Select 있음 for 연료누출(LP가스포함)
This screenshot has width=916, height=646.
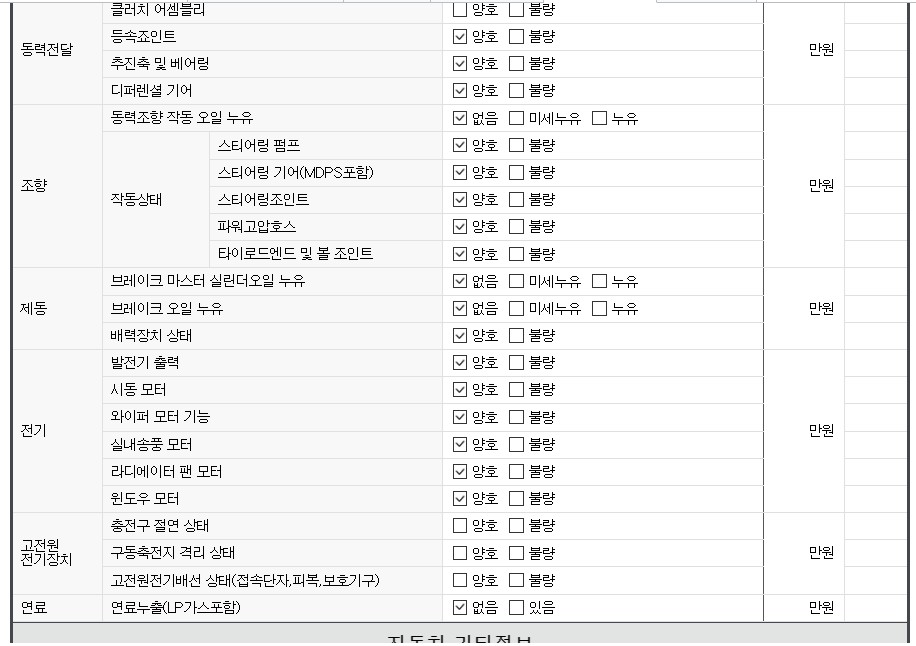click(x=516, y=607)
